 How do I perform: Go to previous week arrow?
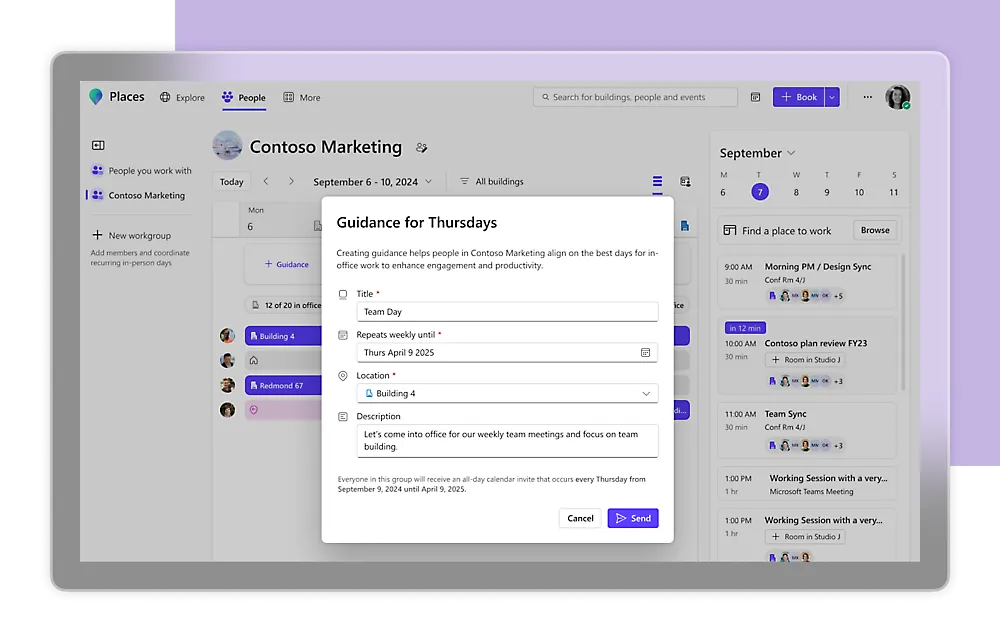coord(266,182)
